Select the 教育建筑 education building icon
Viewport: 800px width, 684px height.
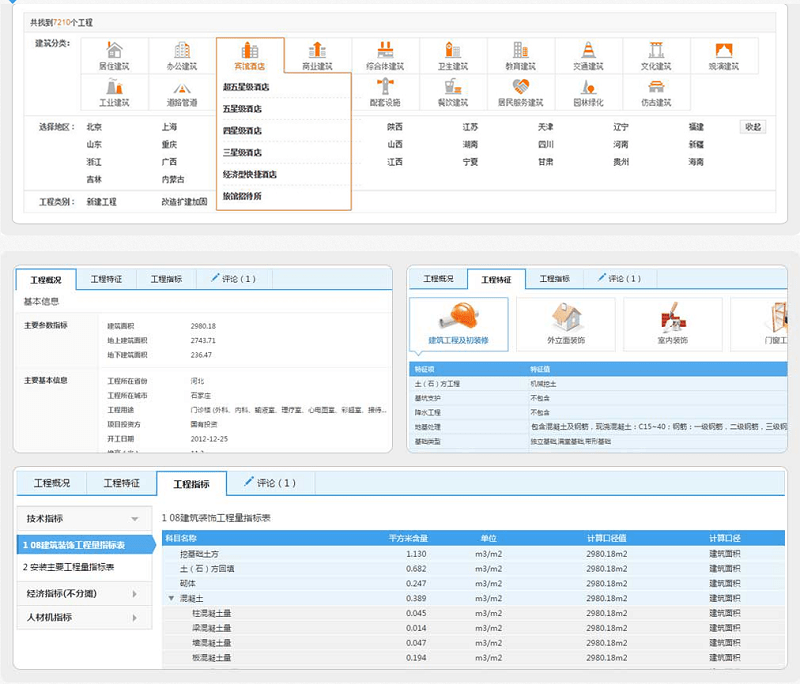pyautogui.click(x=520, y=50)
